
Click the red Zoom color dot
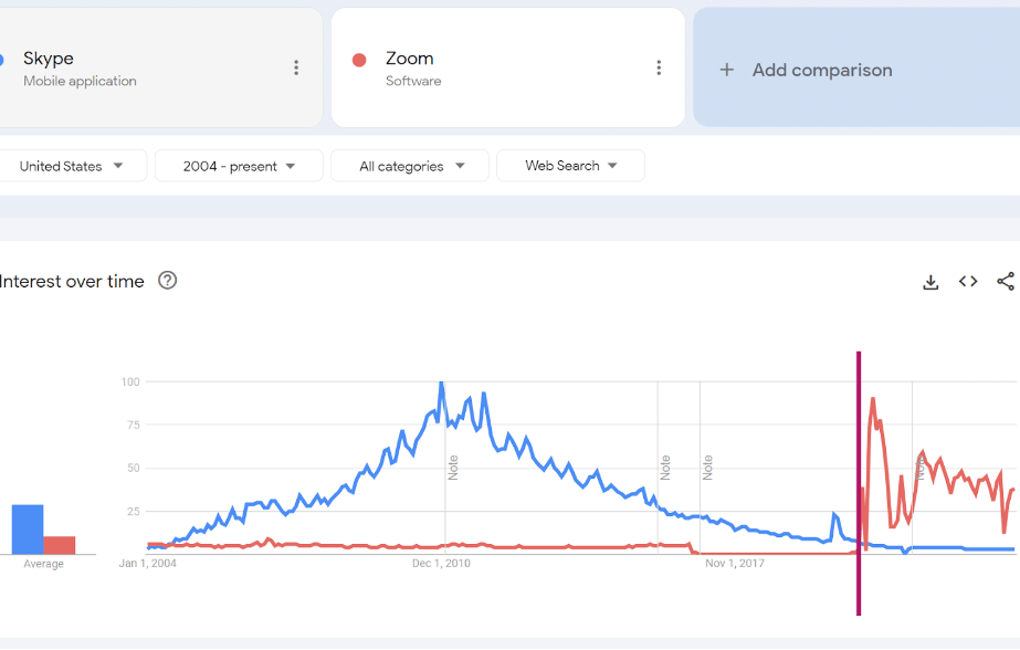360,60
